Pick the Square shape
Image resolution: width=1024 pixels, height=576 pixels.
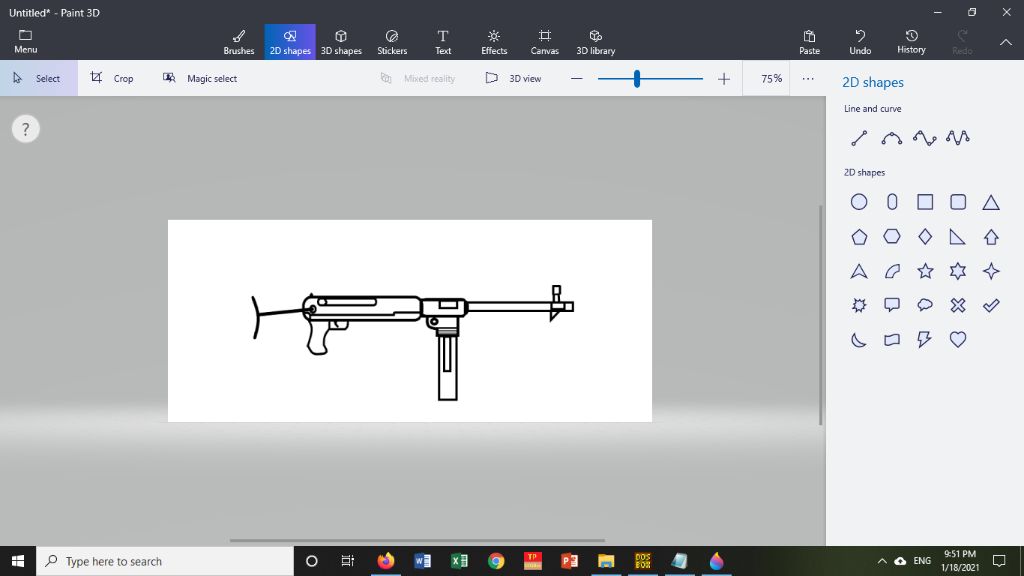click(x=925, y=202)
